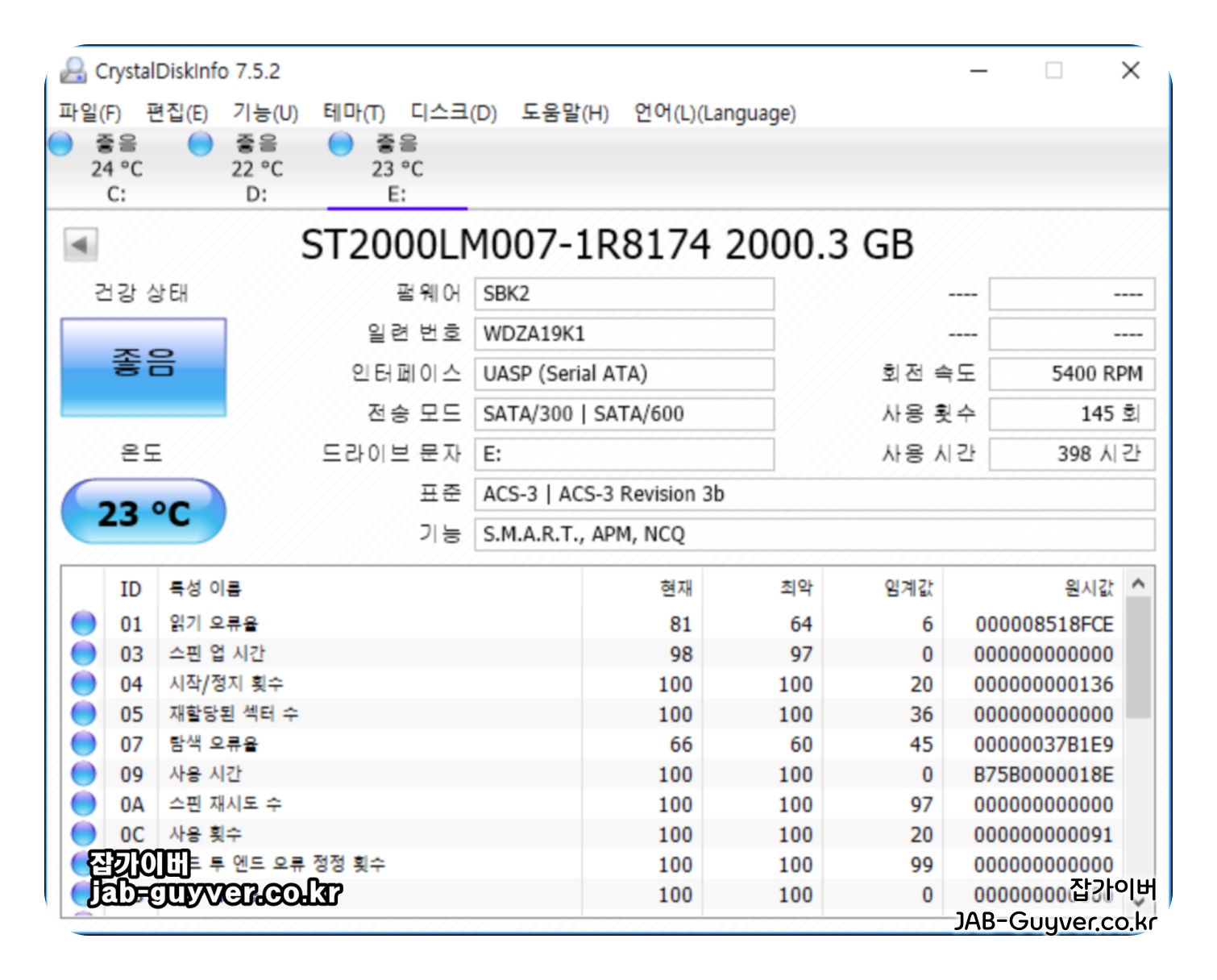Image resolution: width=1217 pixels, height=980 pixels.
Task: Click raw value 000000000091
Action: tap(1044, 835)
